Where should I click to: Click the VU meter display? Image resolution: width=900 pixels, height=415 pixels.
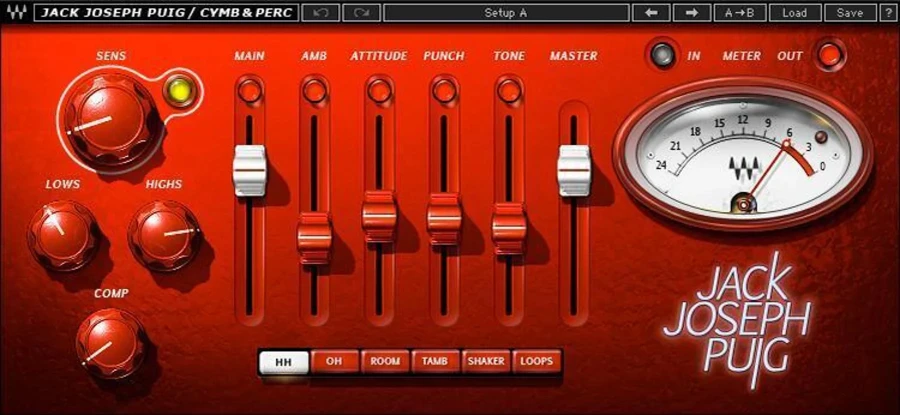743,154
